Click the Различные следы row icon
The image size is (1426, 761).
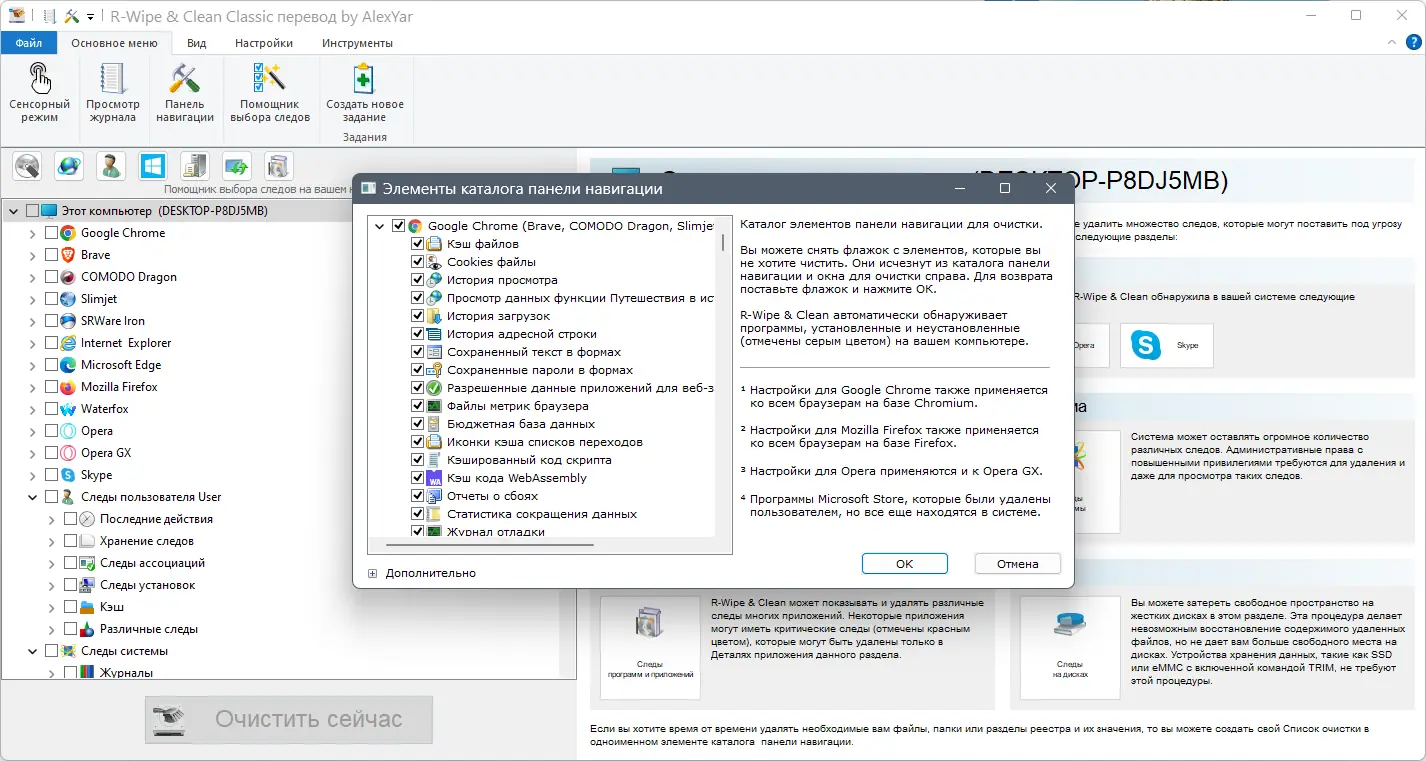87,629
